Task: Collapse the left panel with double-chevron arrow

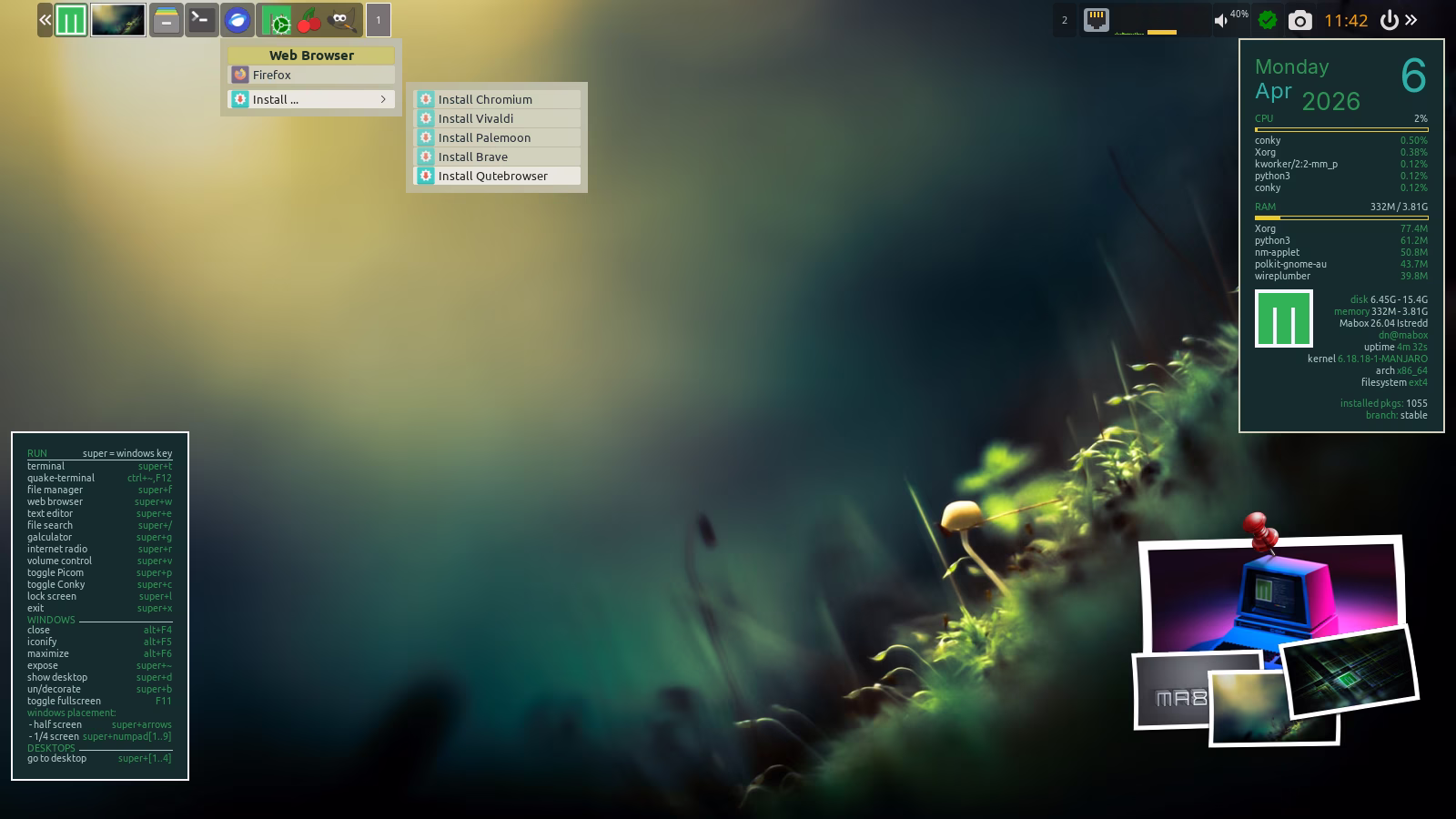Action: point(45,20)
